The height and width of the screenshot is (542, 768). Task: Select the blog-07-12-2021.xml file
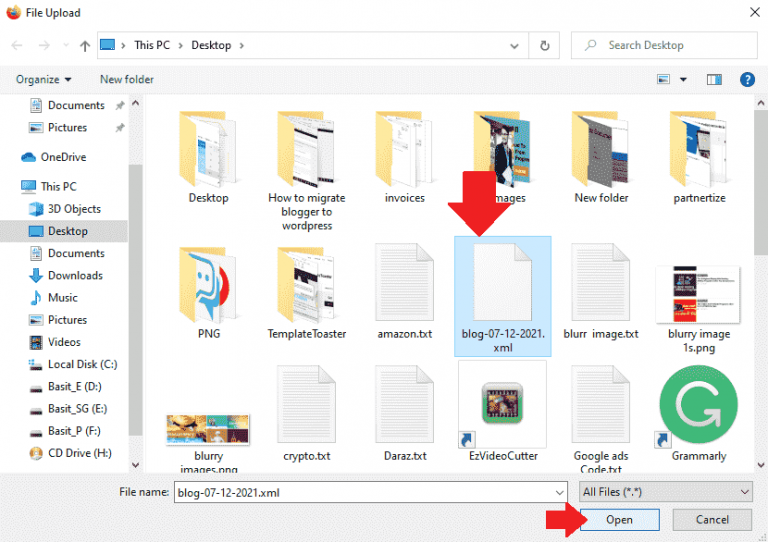coord(502,295)
